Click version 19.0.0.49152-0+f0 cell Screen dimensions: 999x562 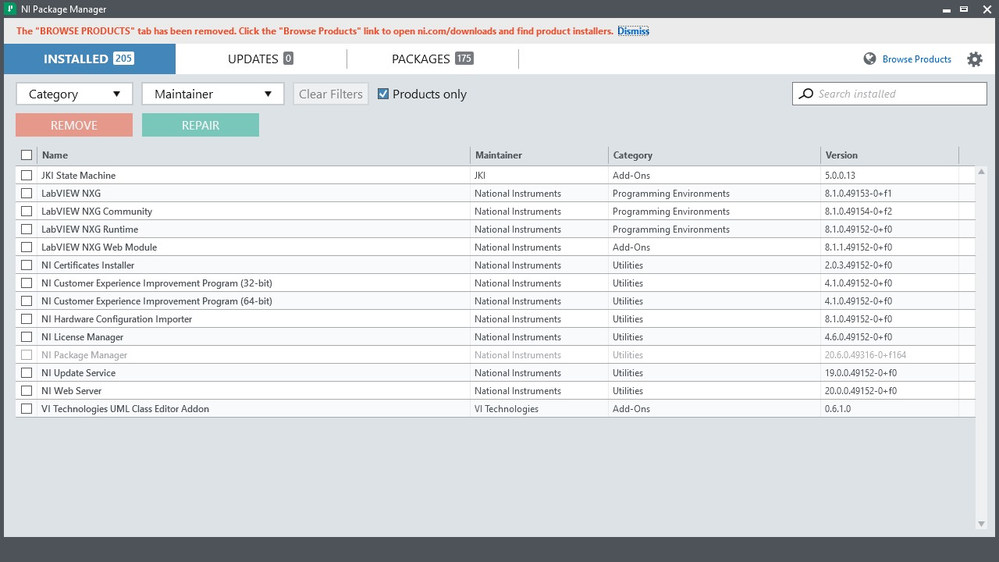[x=861, y=373]
